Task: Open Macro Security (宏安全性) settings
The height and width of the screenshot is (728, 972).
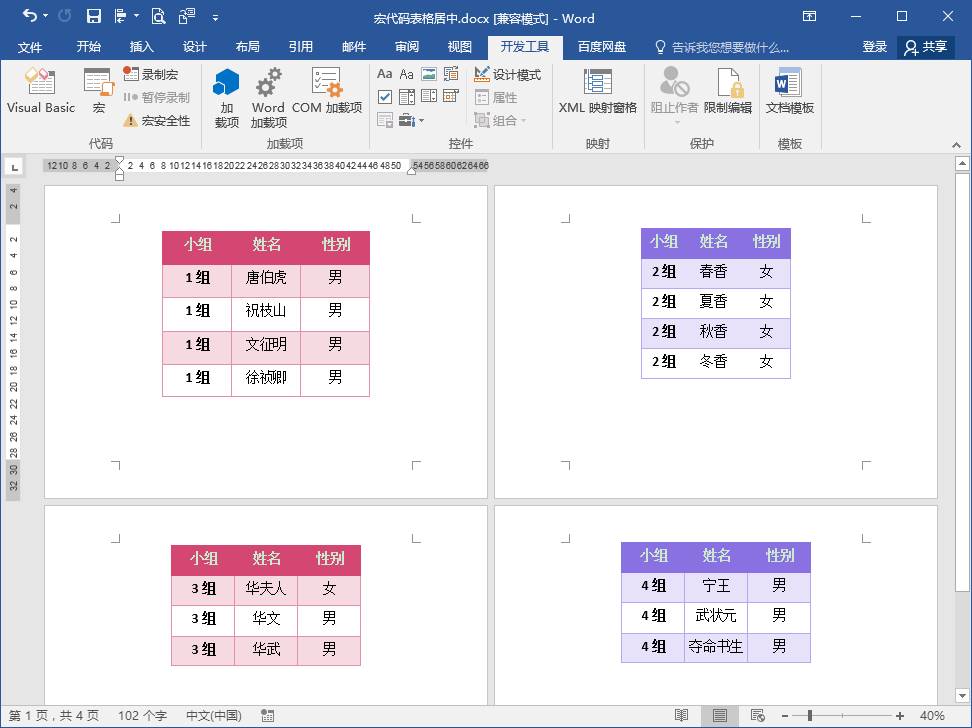Action: click(156, 120)
